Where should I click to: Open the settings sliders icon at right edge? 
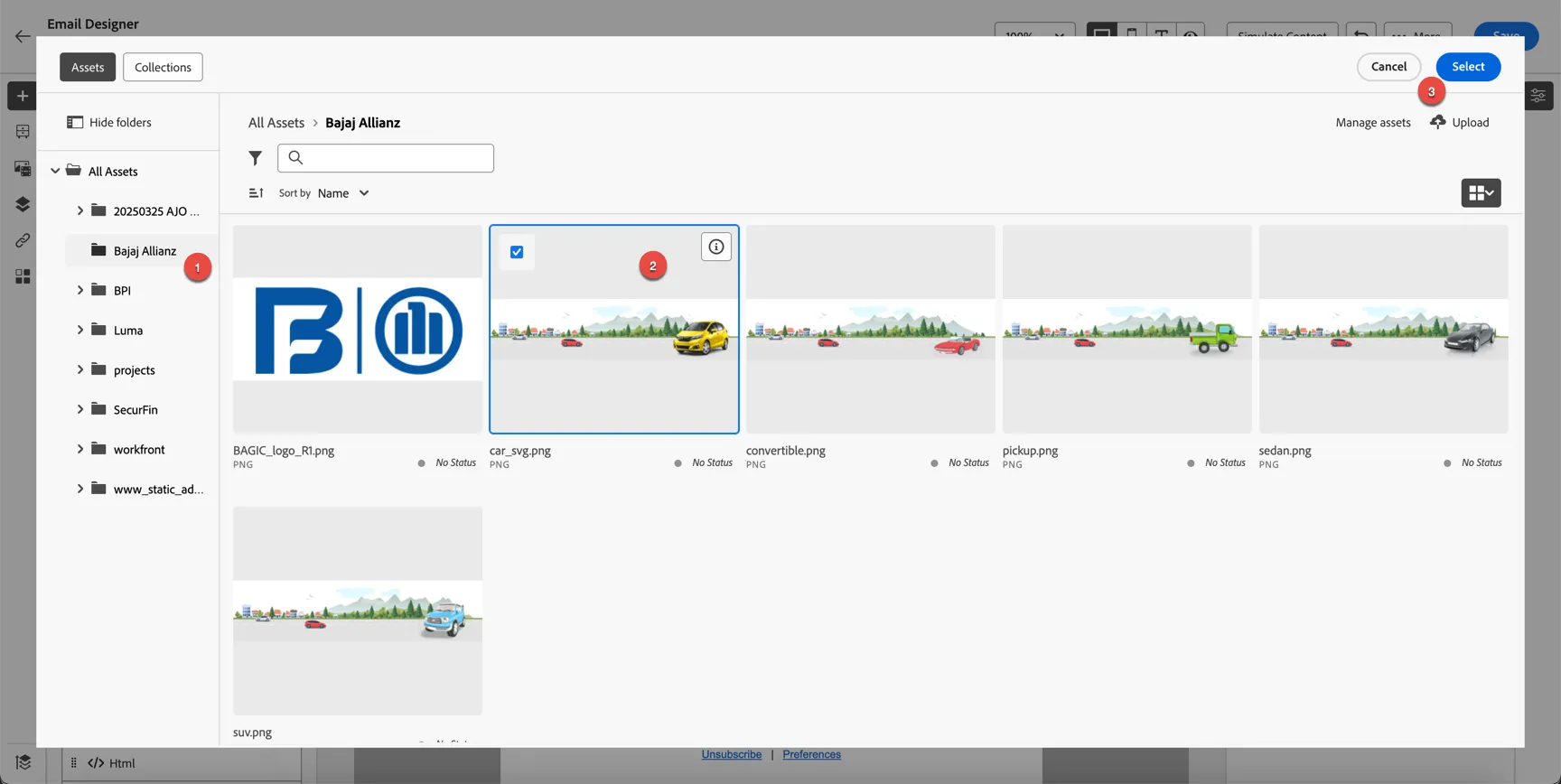(x=1538, y=96)
